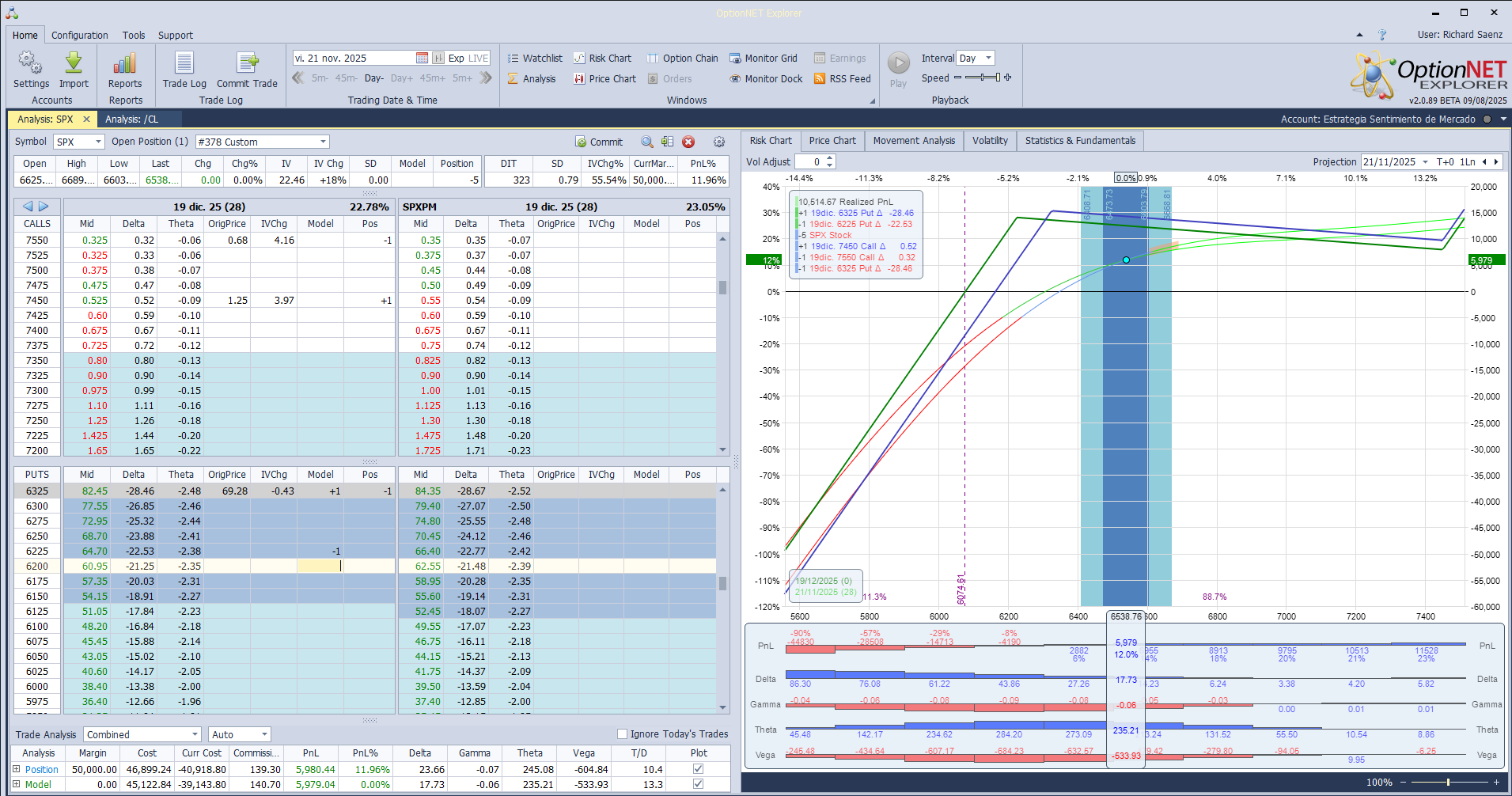Close the Analysis: SPX tab
1512x796 pixels.
pyautogui.click(x=86, y=119)
